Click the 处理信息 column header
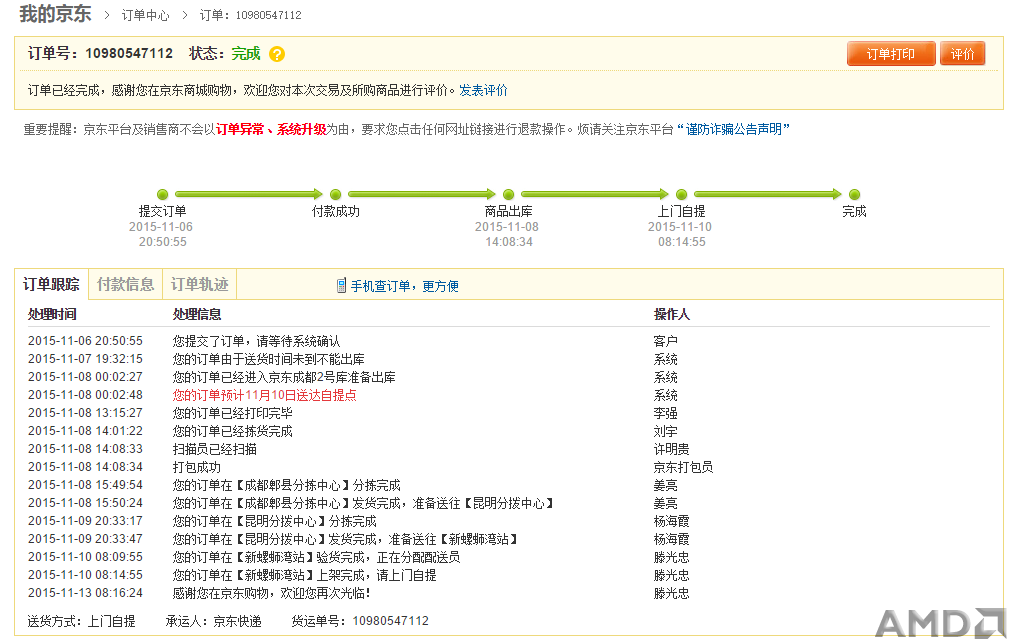This screenshot has width=1012, height=644. pos(197,314)
